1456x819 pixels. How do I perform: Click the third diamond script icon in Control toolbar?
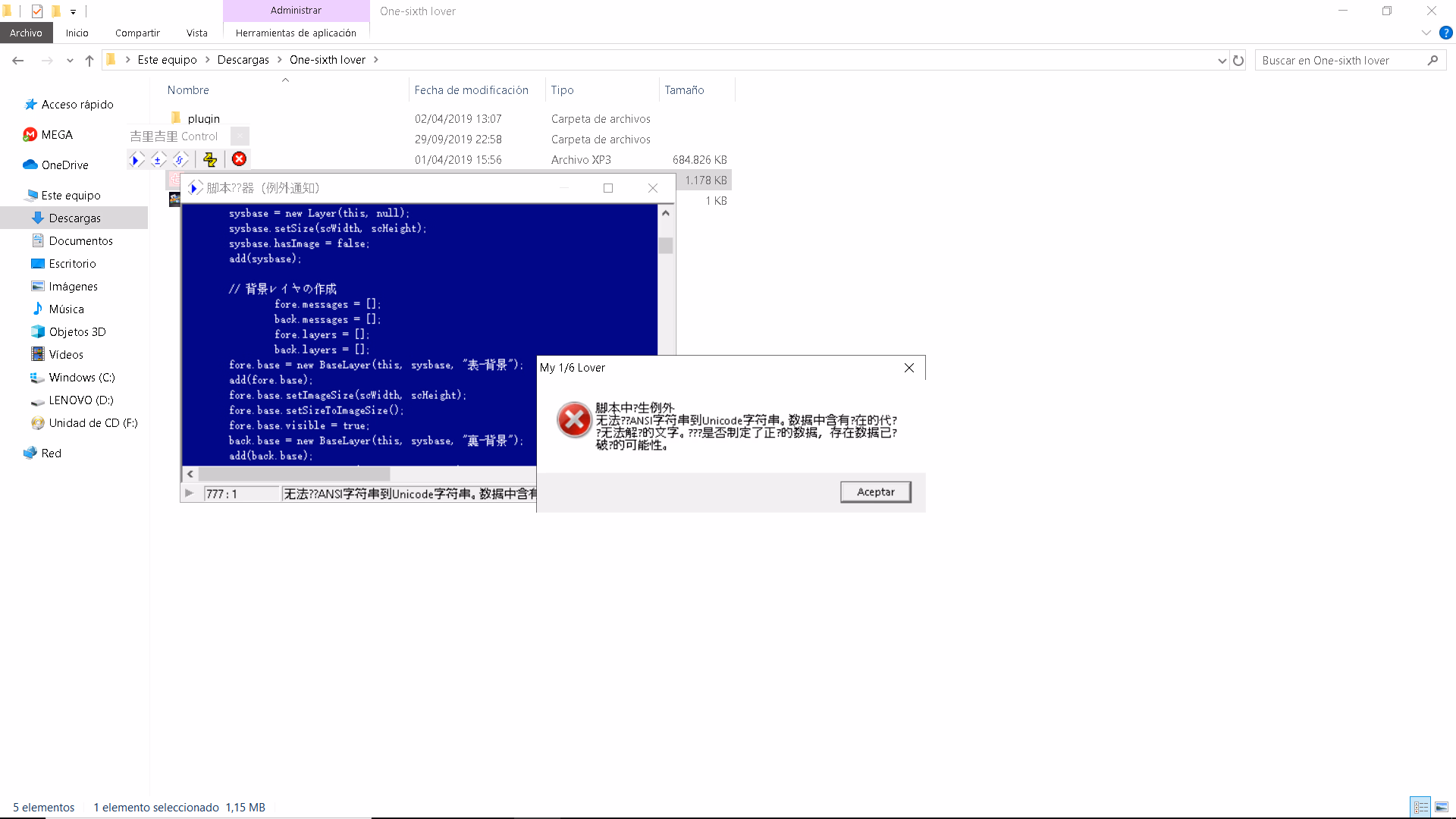(x=180, y=159)
